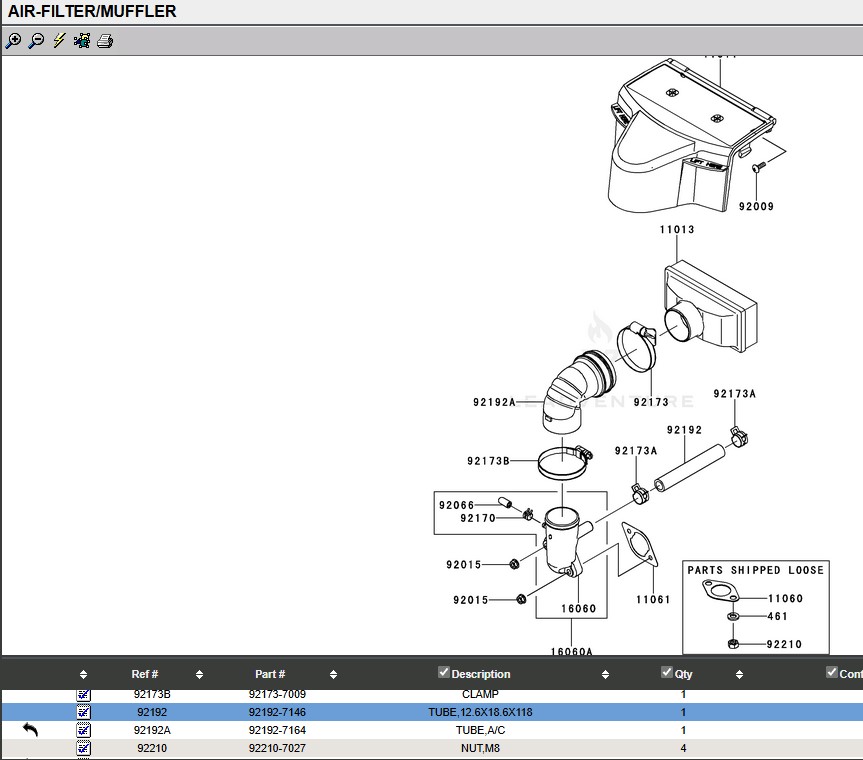Image resolution: width=863 pixels, height=760 pixels.
Task: Click the sort arrows right of Description header
Action: click(605, 675)
